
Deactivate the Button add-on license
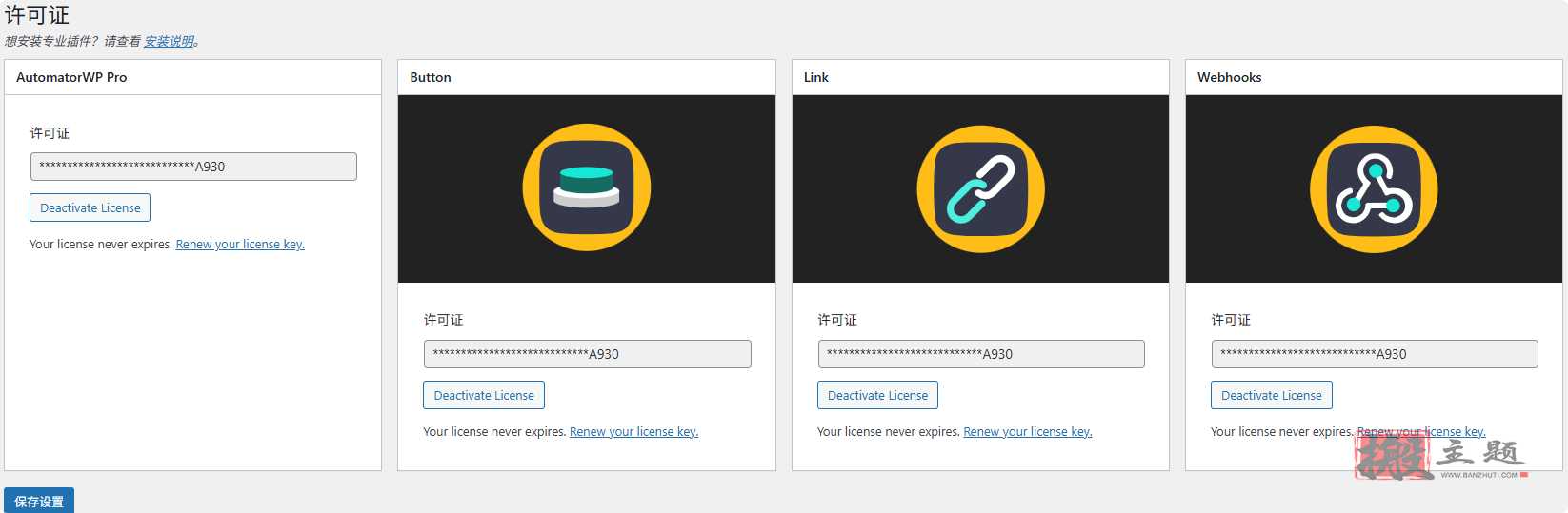(x=484, y=395)
